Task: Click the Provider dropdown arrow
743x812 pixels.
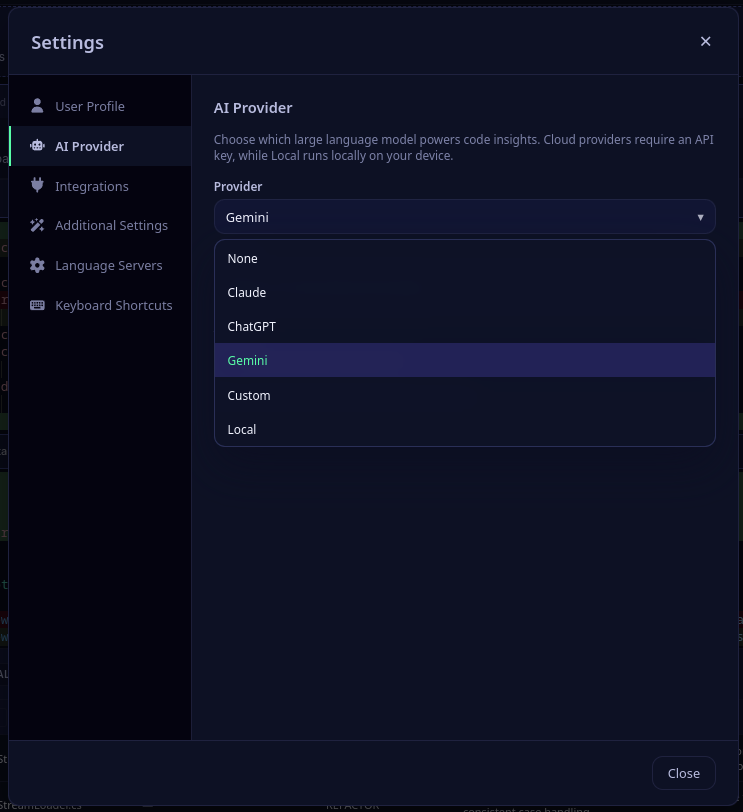Action: pos(700,216)
